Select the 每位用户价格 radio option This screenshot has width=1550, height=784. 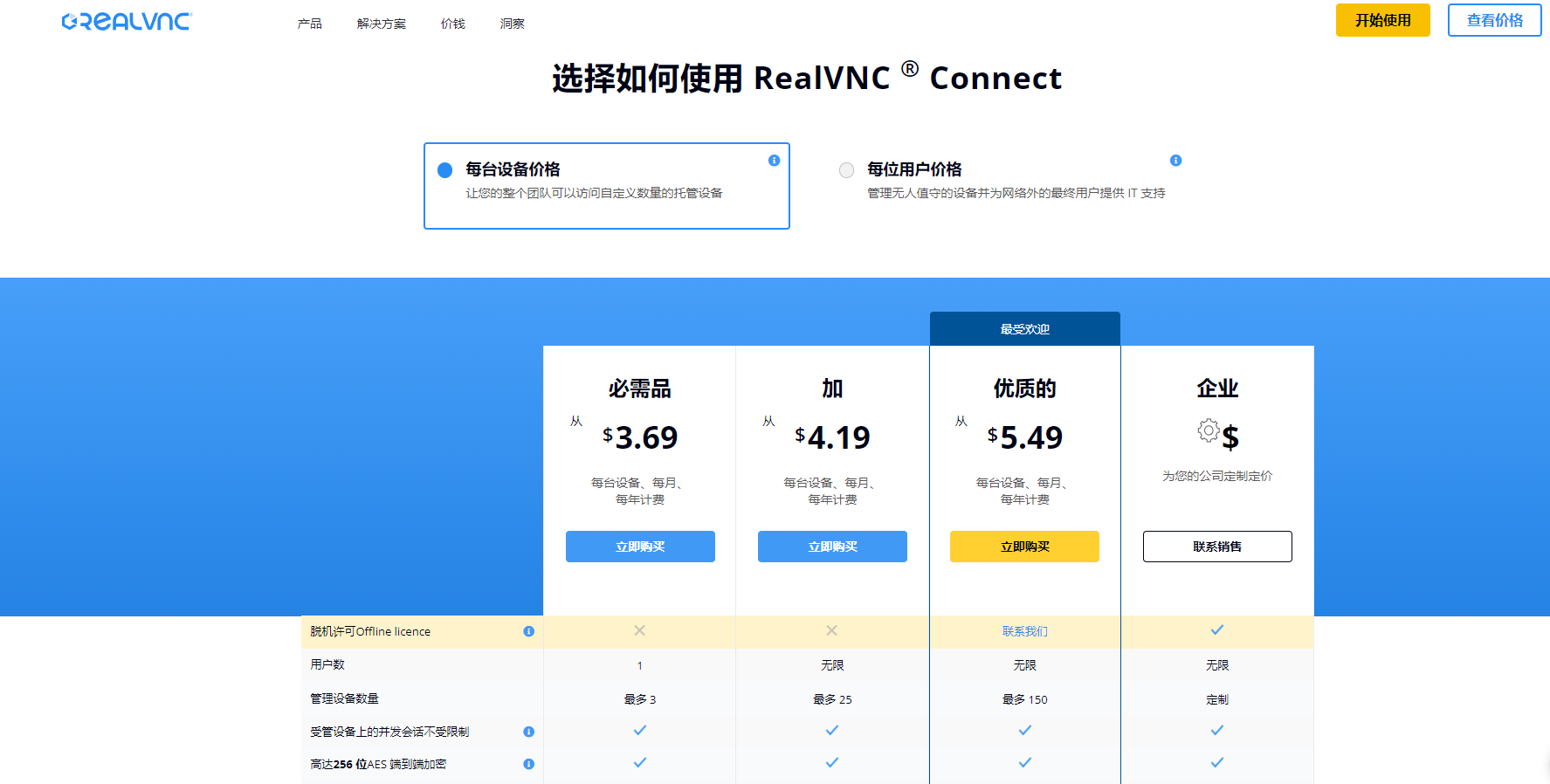846,170
